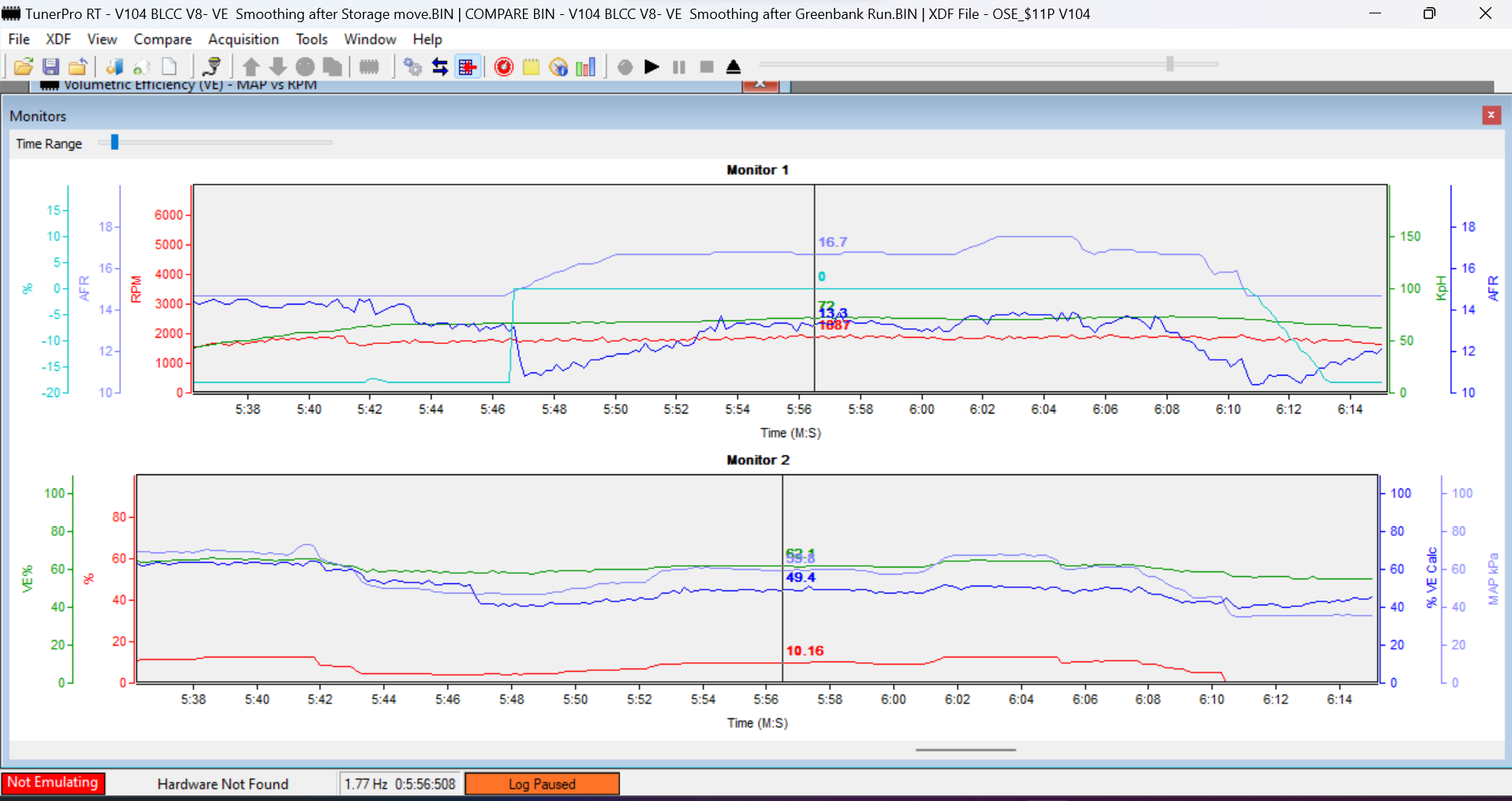
Task: Toggle the highlighted monitor view button
Action: pyautogui.click(x=468, y=67)
